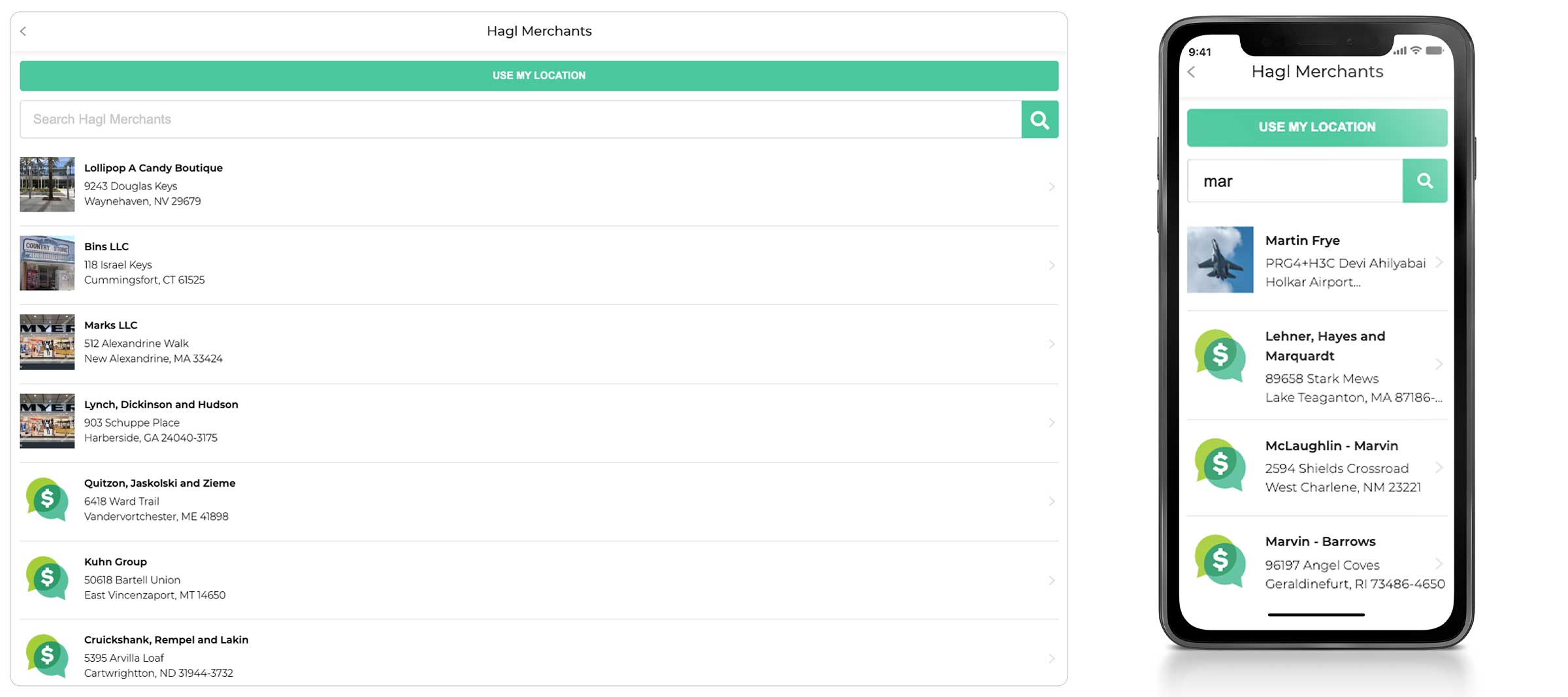1568x697 pixels.
Task: Tap the phone's green search icon button
Action: [1424, 181]
